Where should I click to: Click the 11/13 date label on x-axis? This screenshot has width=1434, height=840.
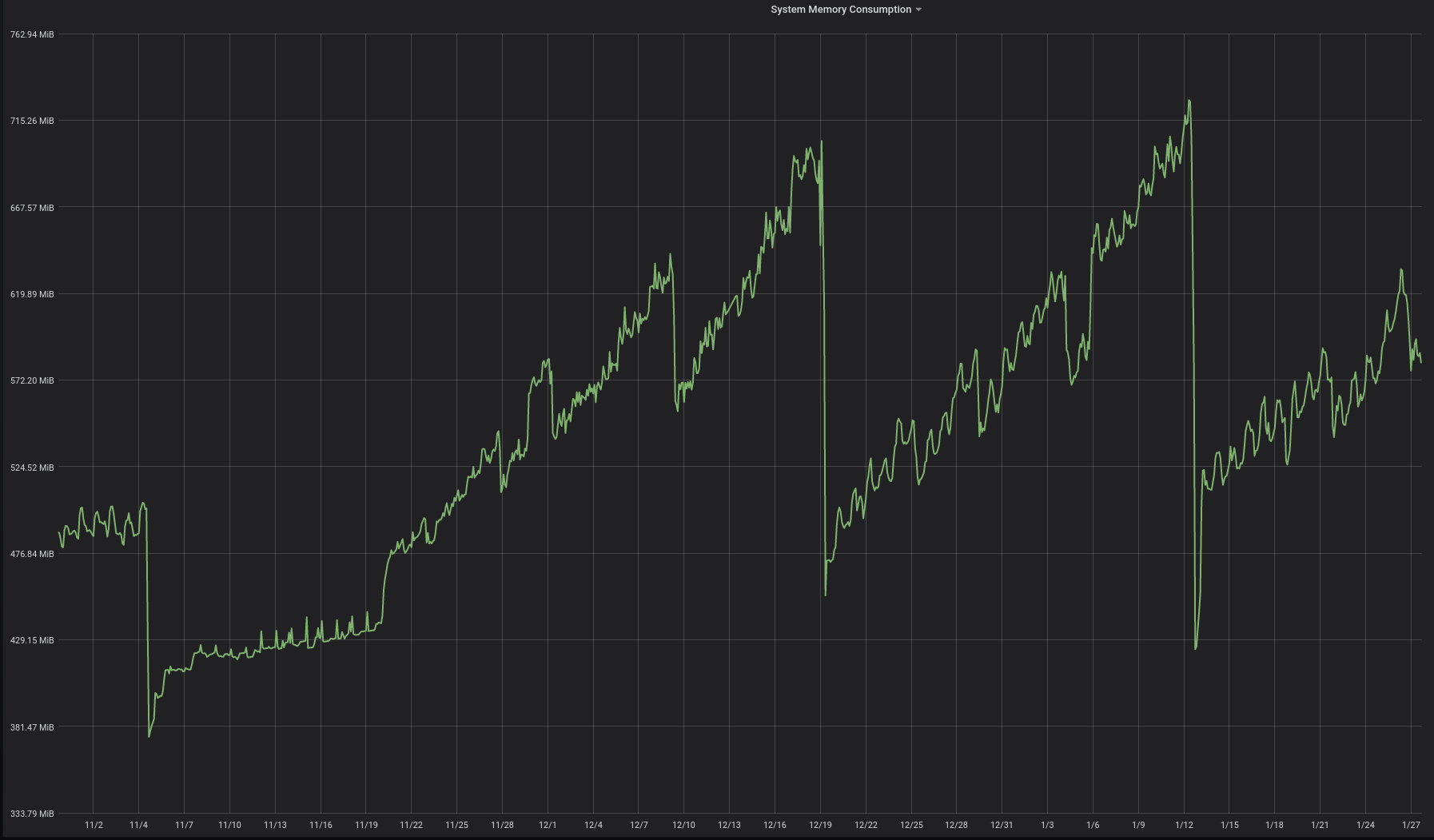[275, 825]
